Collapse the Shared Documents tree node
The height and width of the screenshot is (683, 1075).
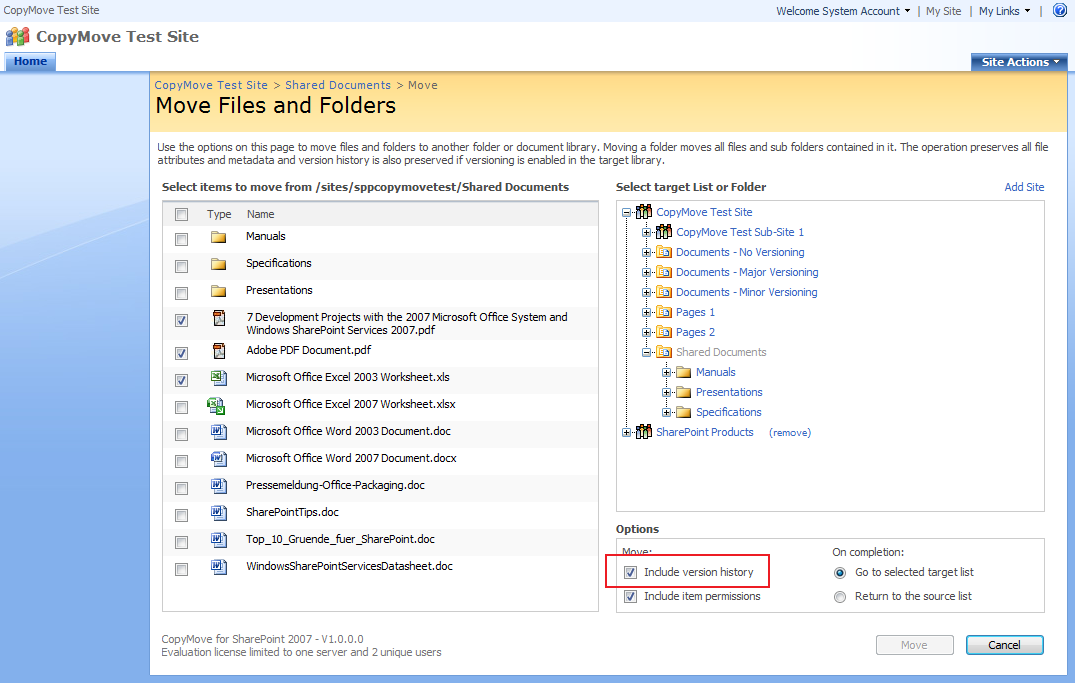tap(646, 352)
